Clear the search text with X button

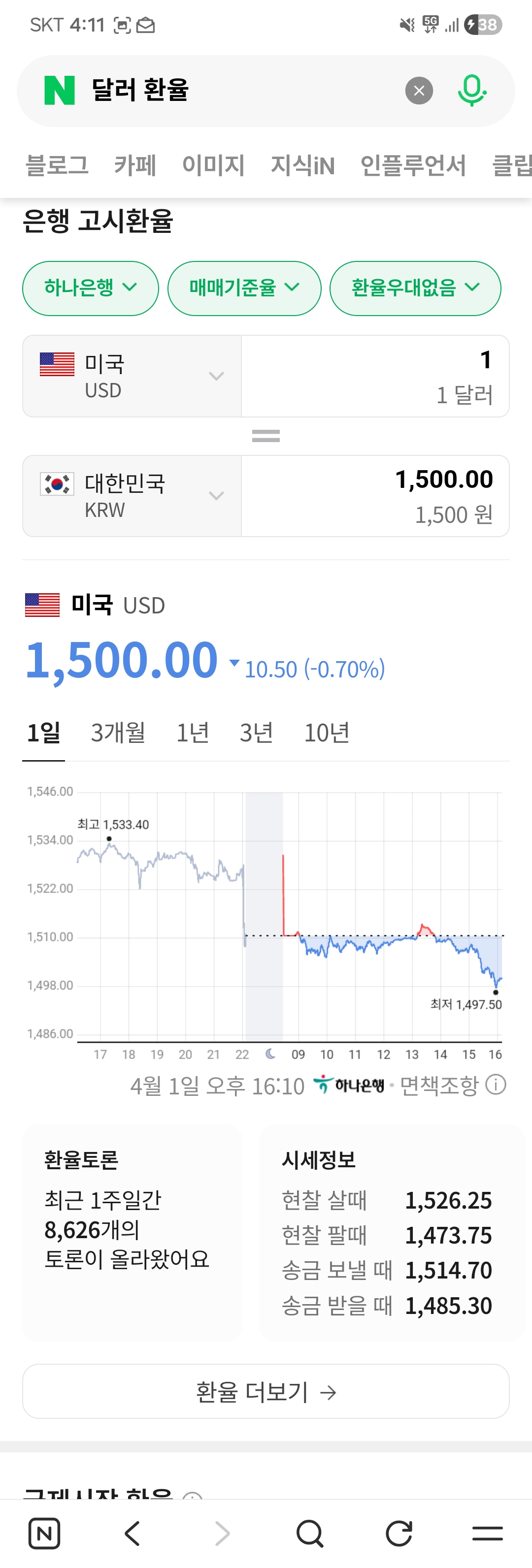pos(419,91)
